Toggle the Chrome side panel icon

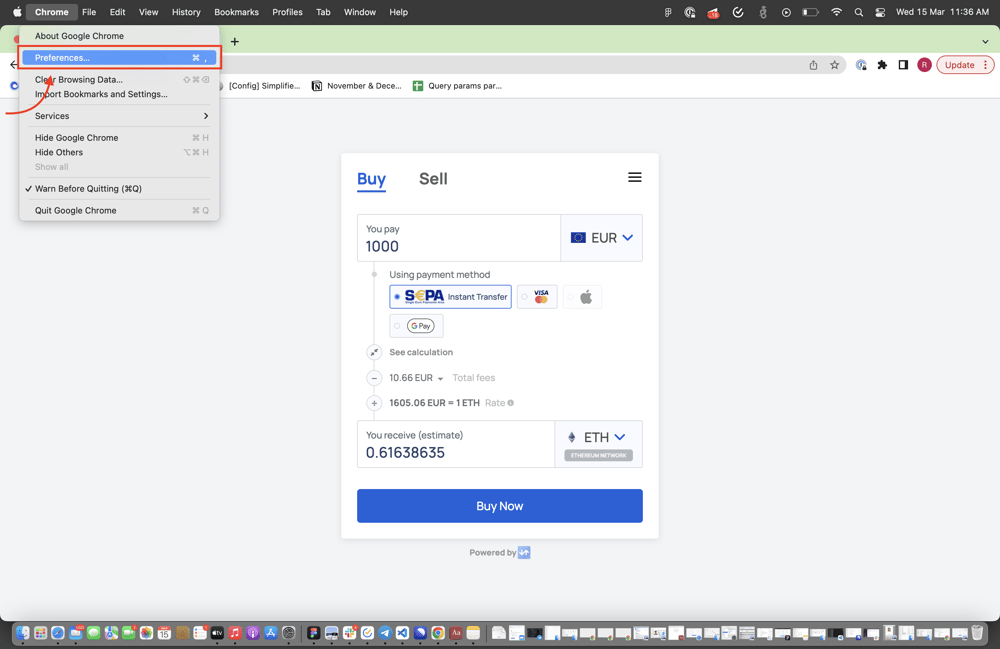tap(903, 65)
